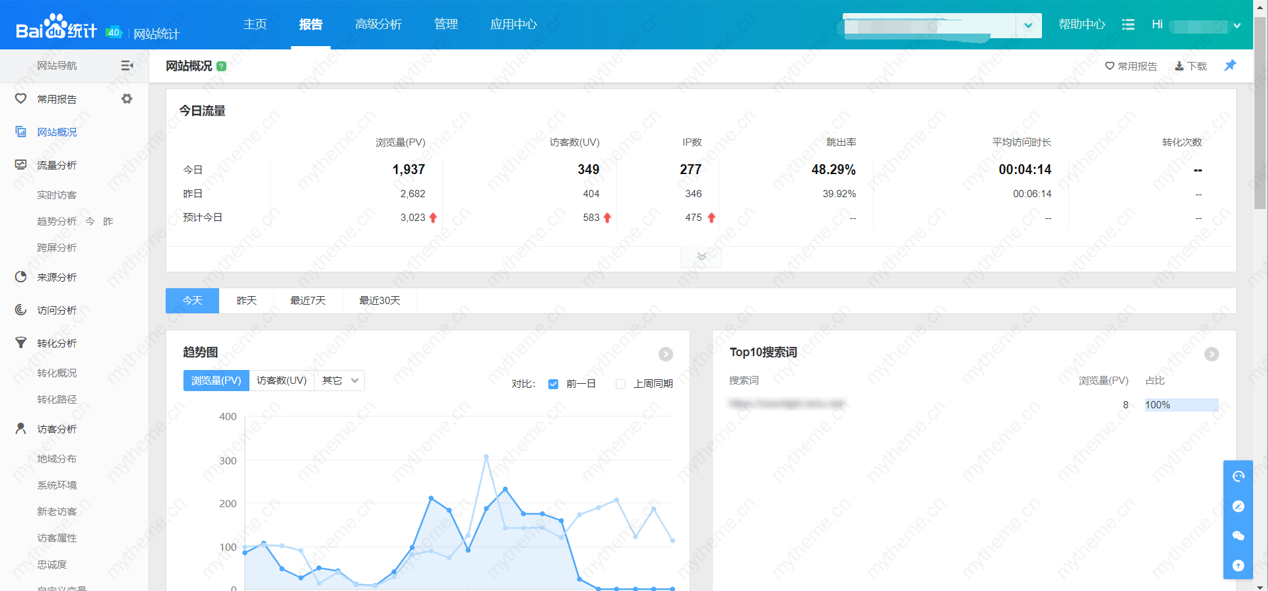
Task: Switch to the 最近7天 tab
Action: pos(308,301)
